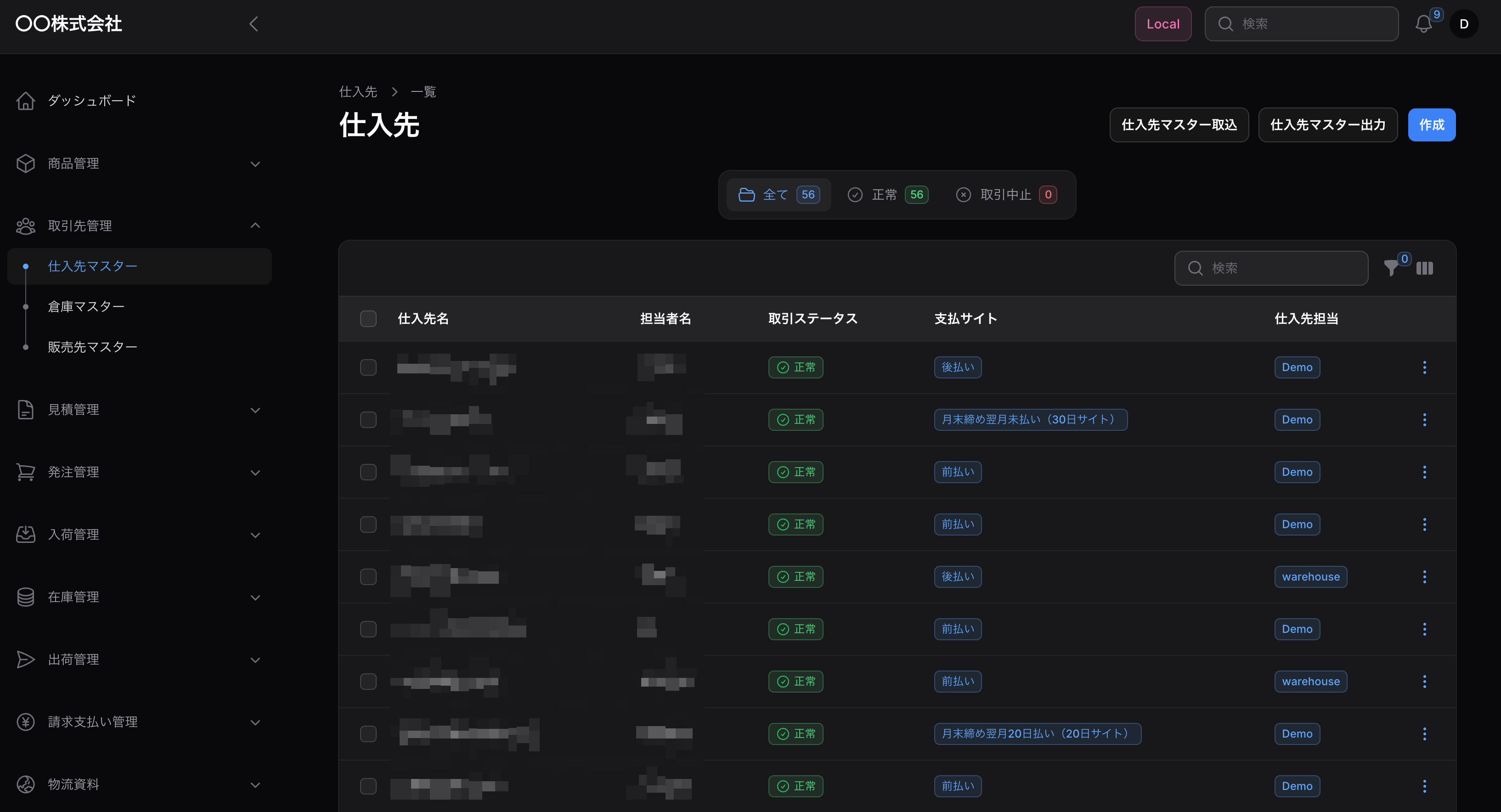This screenshot has height=812, width=1501.
Task: Expand the 見積管理 menu chevron
Action: point(255,410)
